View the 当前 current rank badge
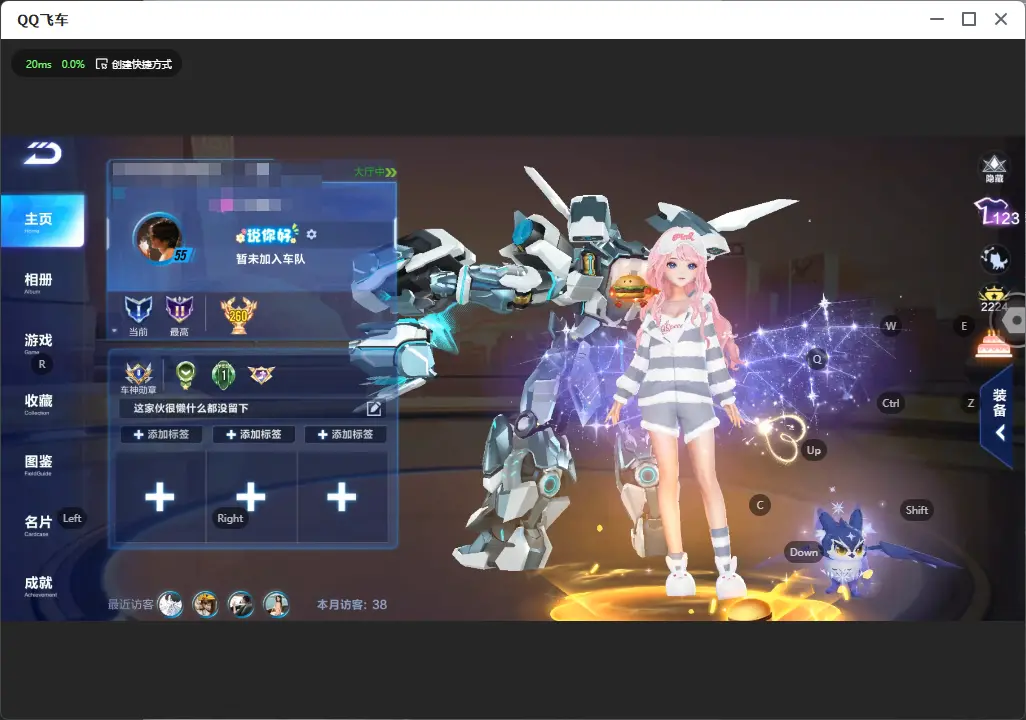This screenshot has width=1026, height=720. coord(138,315)
